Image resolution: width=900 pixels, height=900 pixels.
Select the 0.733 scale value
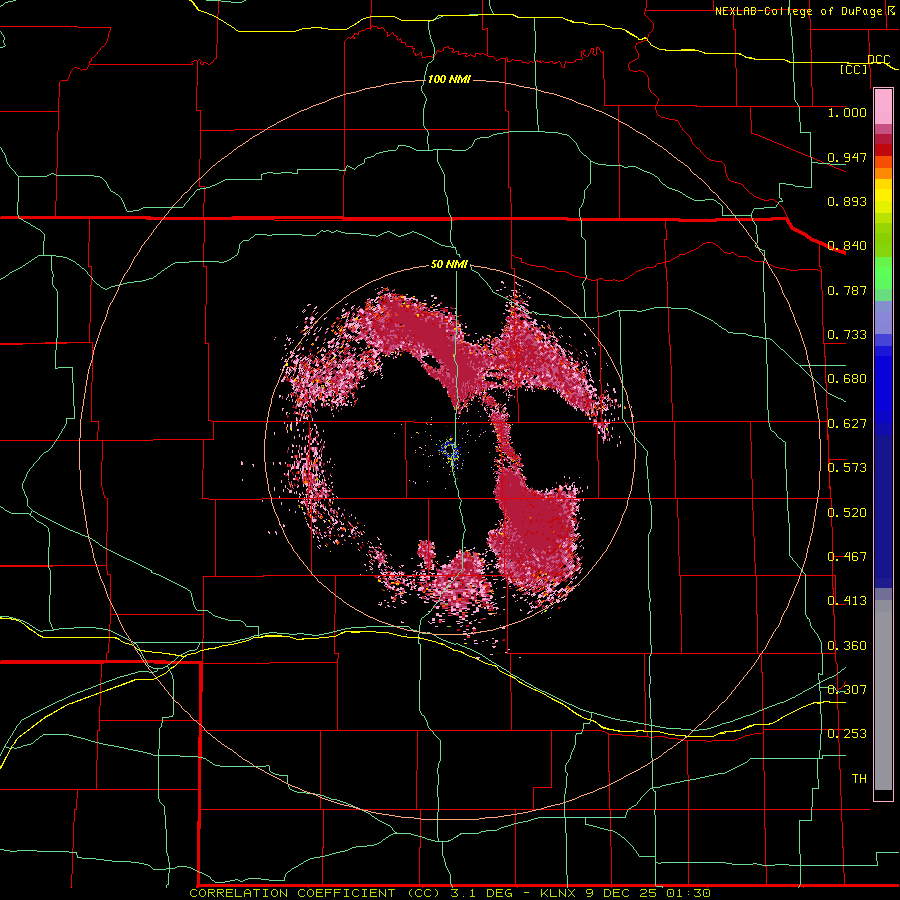[847, 335]
